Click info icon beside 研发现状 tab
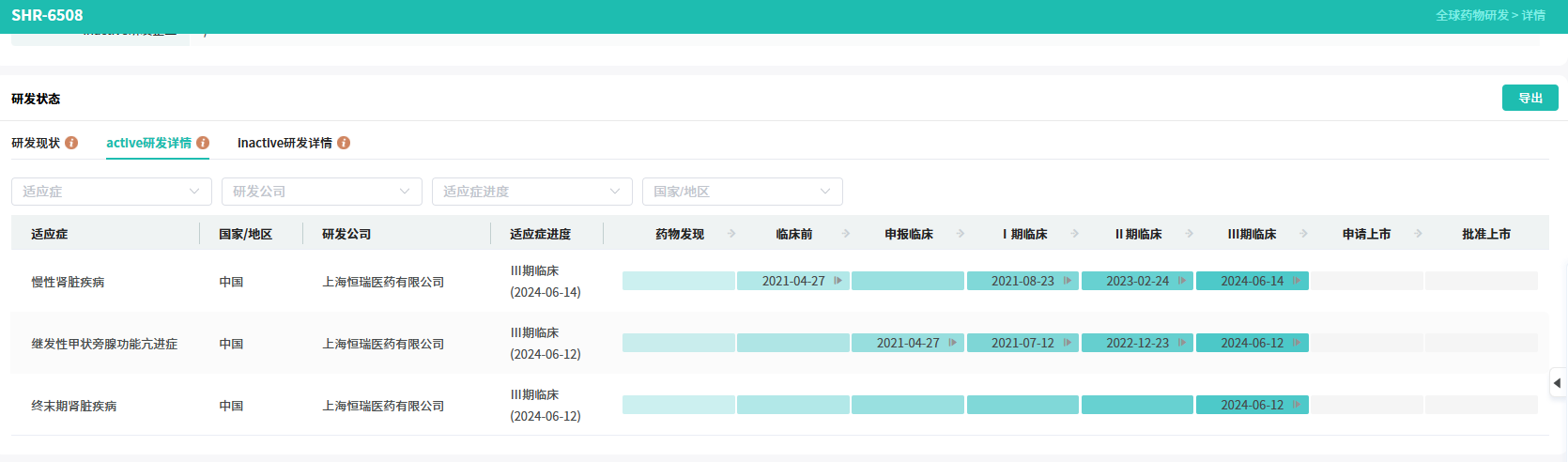This screenshot has height=462, width=1568. pyautogui.click(x=71, y=143)
